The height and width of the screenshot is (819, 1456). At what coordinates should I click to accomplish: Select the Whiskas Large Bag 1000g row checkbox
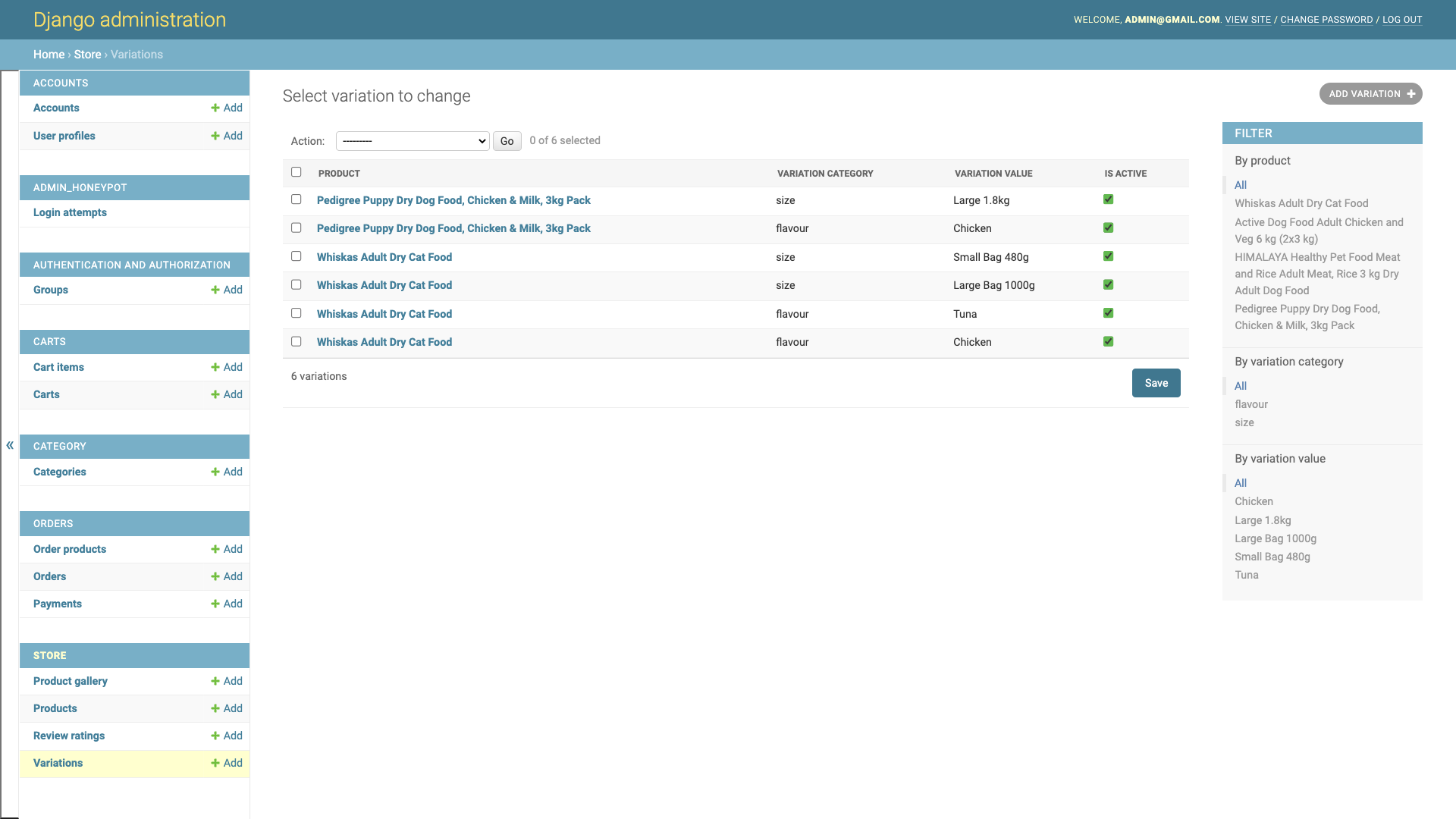[x=297, y=285]
